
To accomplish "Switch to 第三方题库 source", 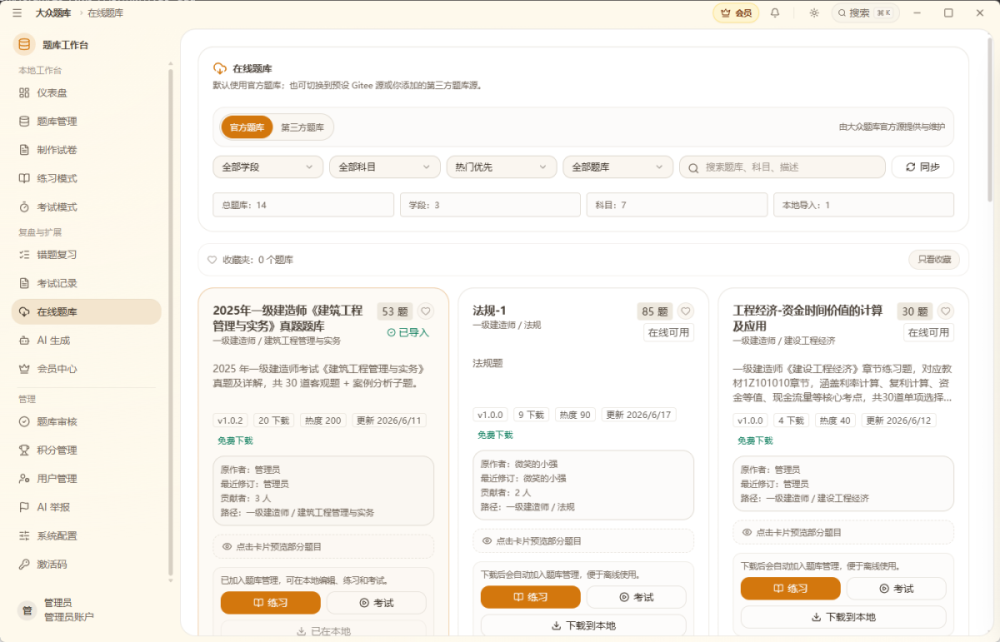I will pyautogui.click(x=302, y=128).
